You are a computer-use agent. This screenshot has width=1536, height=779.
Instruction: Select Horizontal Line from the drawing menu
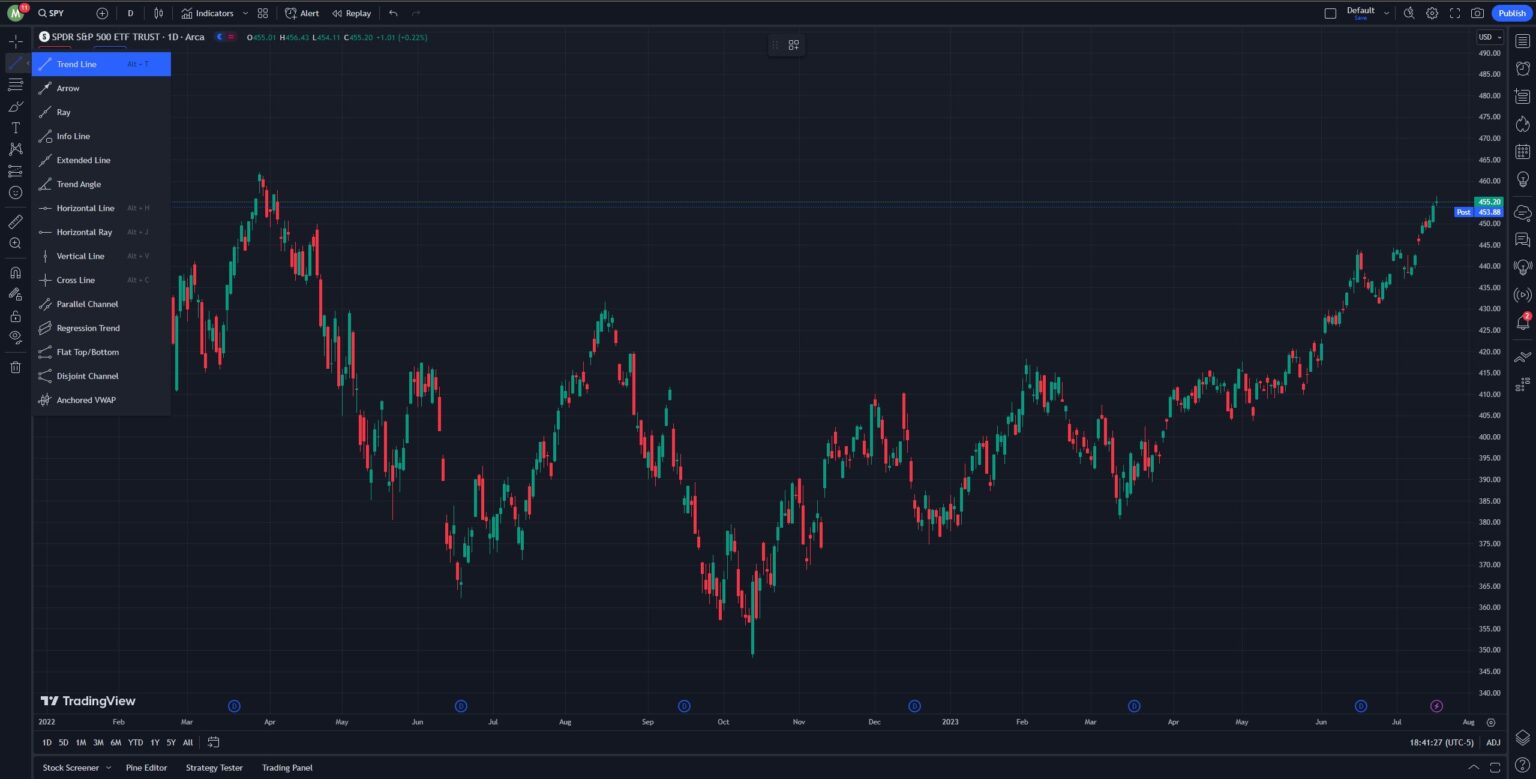(x=85, y=208)
